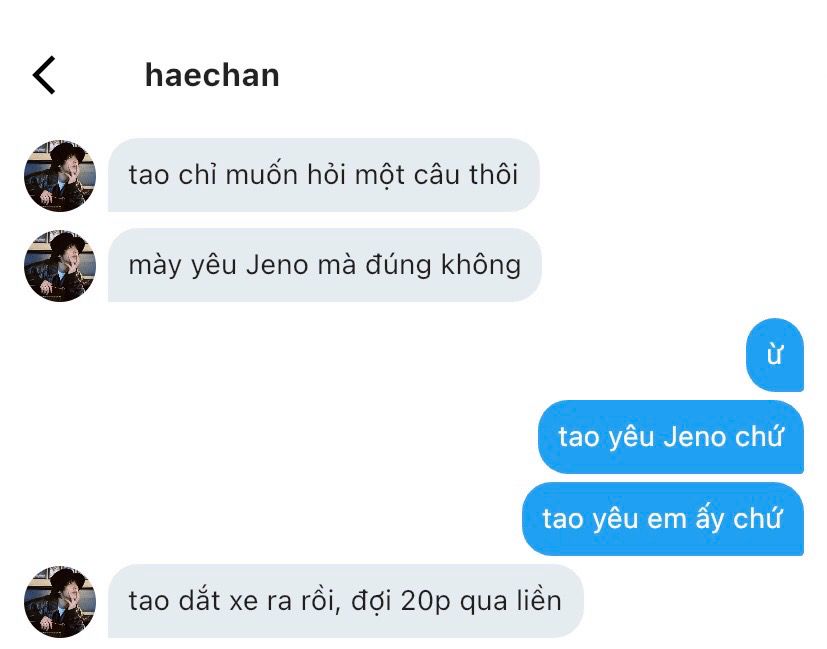Viewport: 827px width, 649px height.
Task: Click the word 'liền' in the last message
Action: [538, 600]
